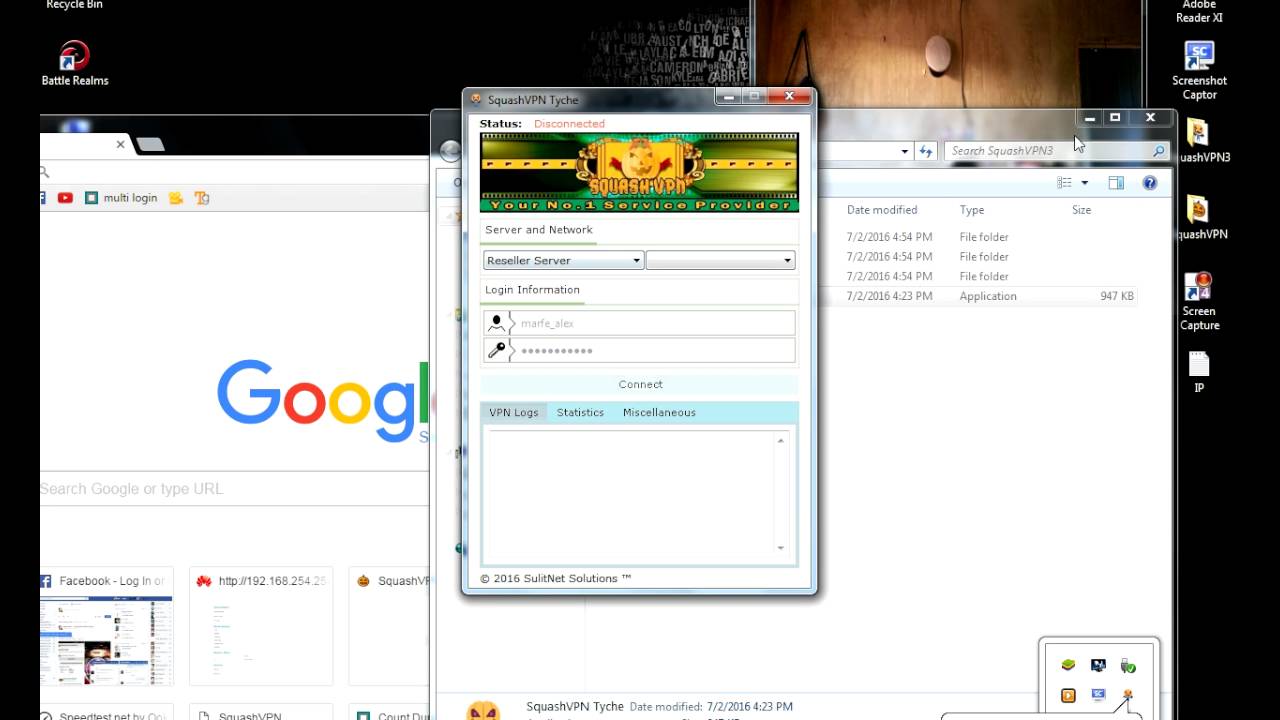Viewport: 1280px width, 720px height.
Task: Click the Explorer refresh arrows button
Action: click(x=926, y=151)
